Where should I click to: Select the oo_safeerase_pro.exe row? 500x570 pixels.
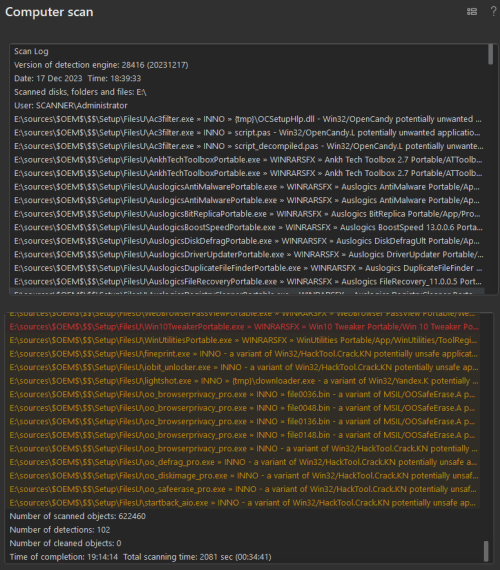pos(243,489)
